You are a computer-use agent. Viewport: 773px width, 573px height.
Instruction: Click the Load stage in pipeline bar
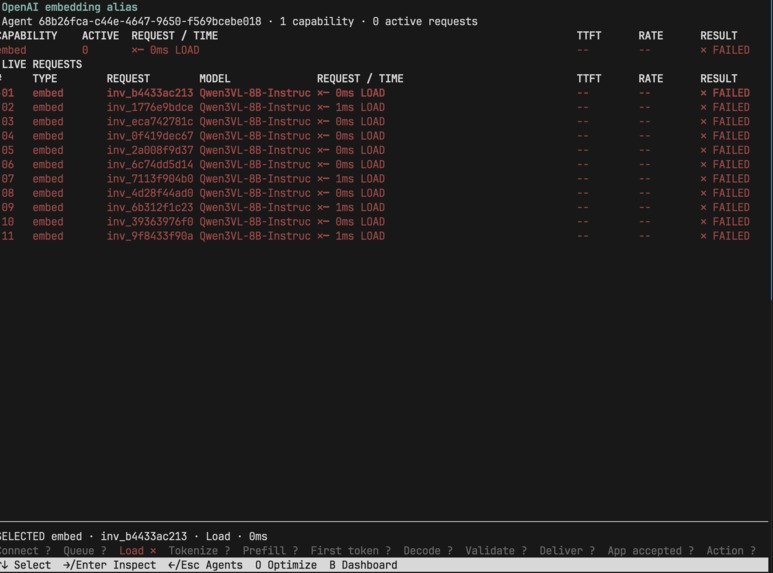tap(138, 550)
